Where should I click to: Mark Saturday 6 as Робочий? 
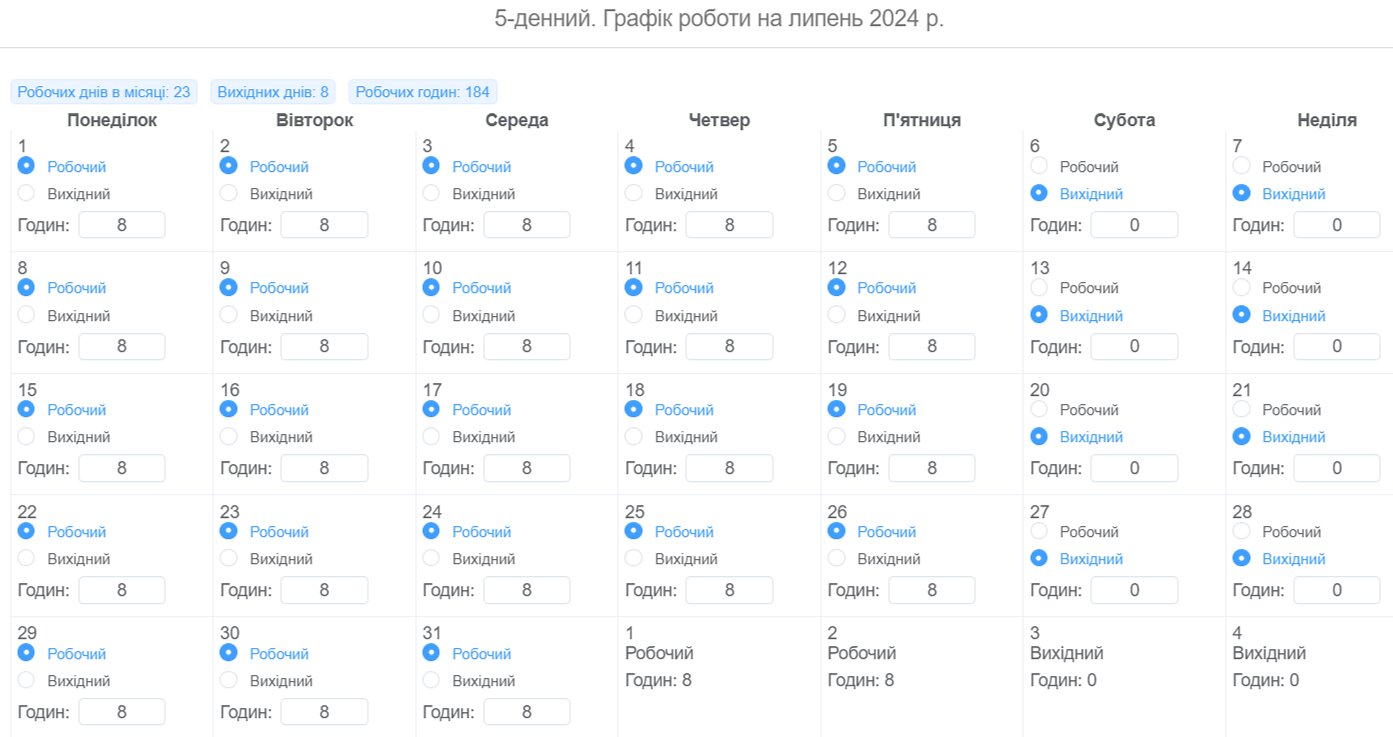point(1039,166)
